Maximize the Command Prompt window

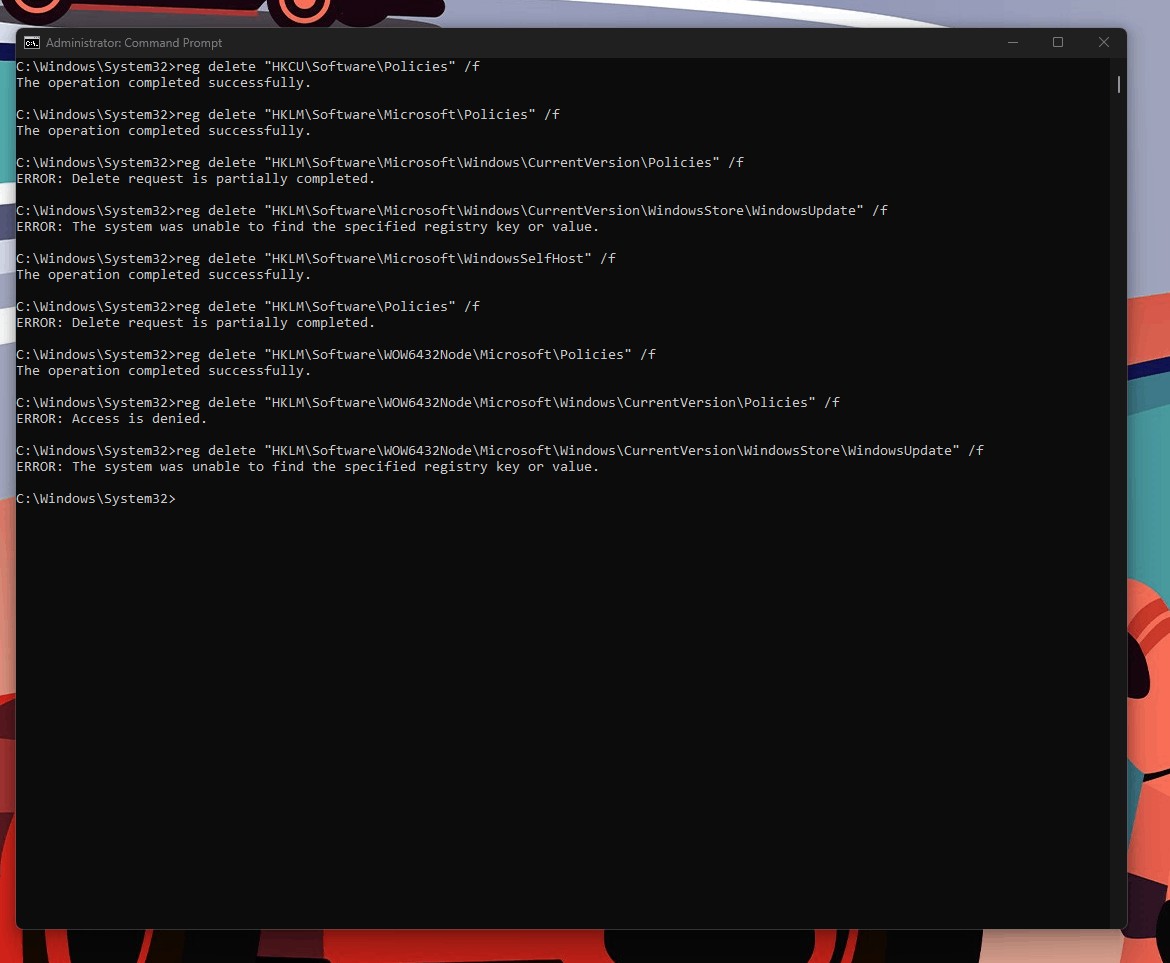(1057, 43)
